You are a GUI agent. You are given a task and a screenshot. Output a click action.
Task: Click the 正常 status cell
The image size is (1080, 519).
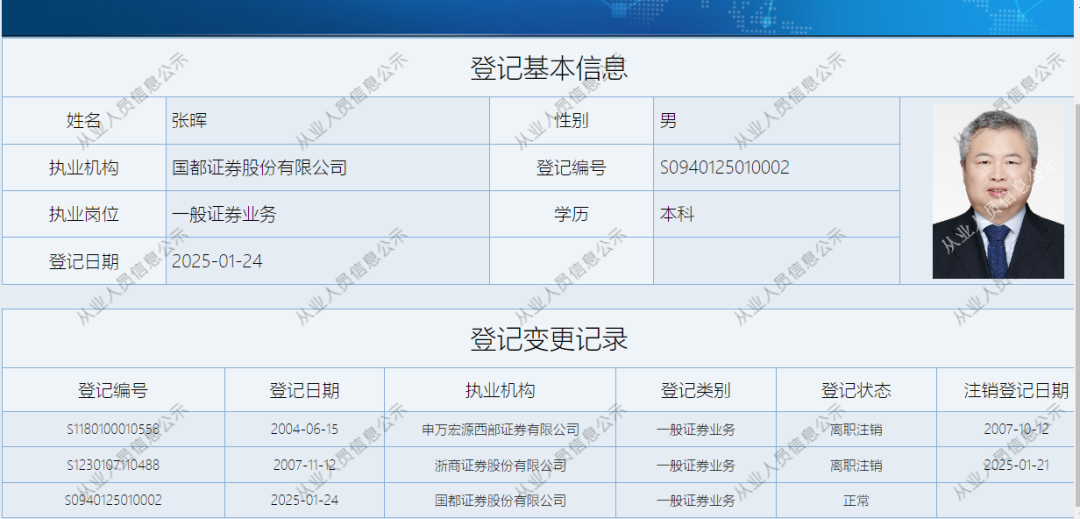click(x=856, y=500)
